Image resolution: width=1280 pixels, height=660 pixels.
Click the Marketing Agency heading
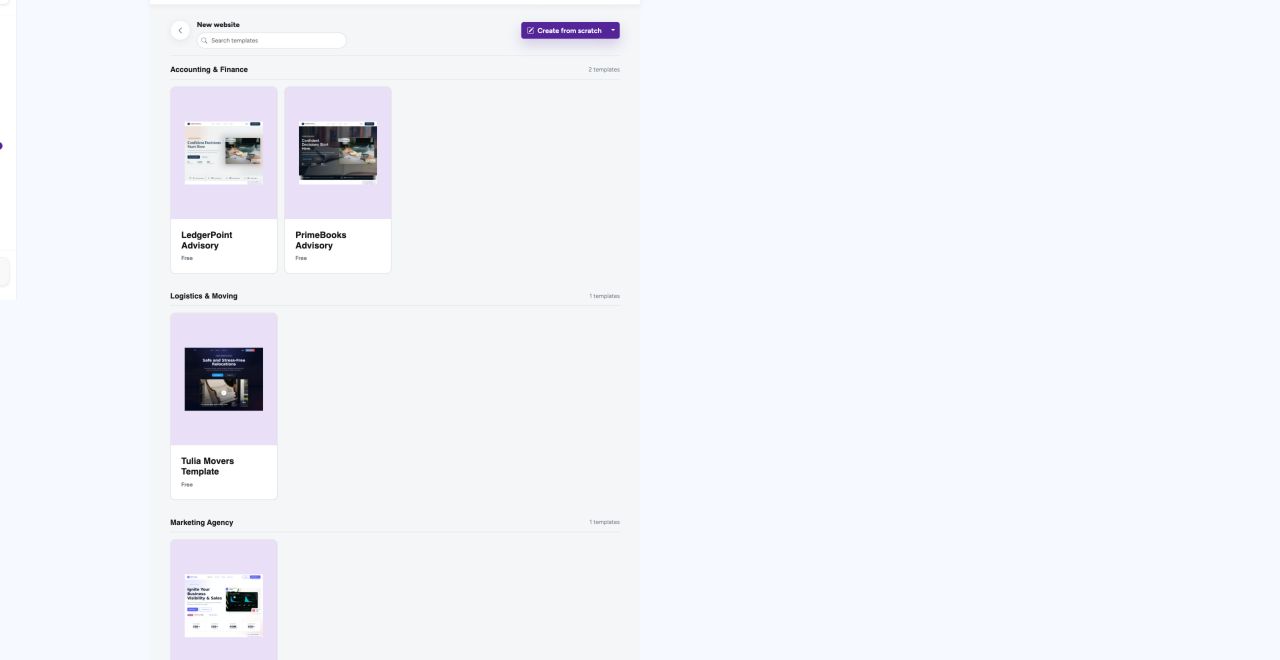(x=202, y=523)
